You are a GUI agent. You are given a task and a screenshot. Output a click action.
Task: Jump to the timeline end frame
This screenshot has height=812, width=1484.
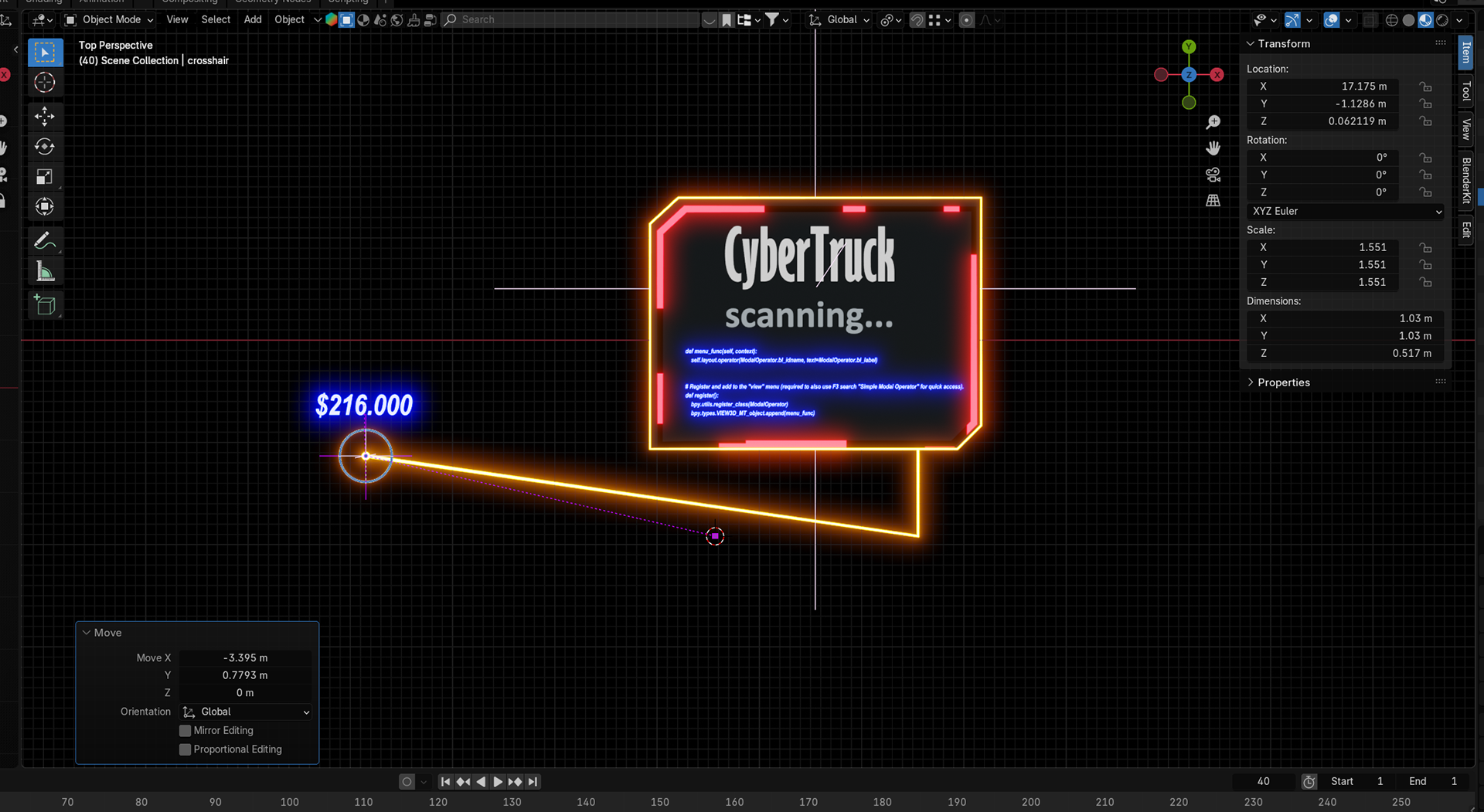(x=533, y=782)
